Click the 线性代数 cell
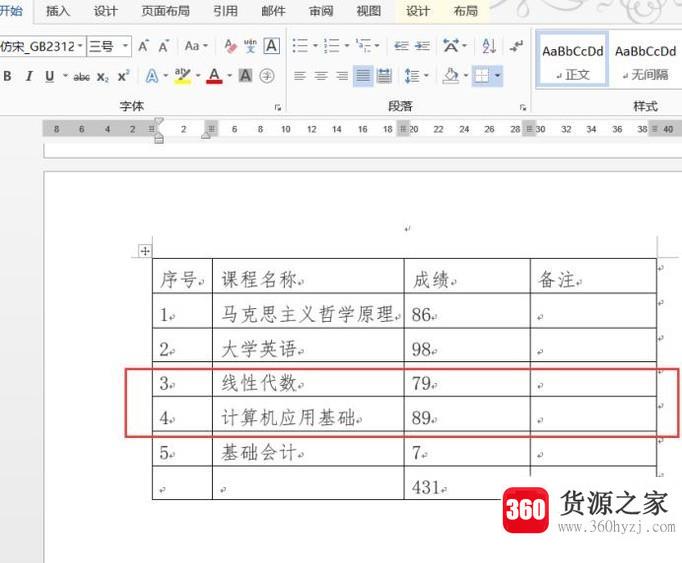The height and width of the screenshot is (563, 682). [x=308, y=380]
